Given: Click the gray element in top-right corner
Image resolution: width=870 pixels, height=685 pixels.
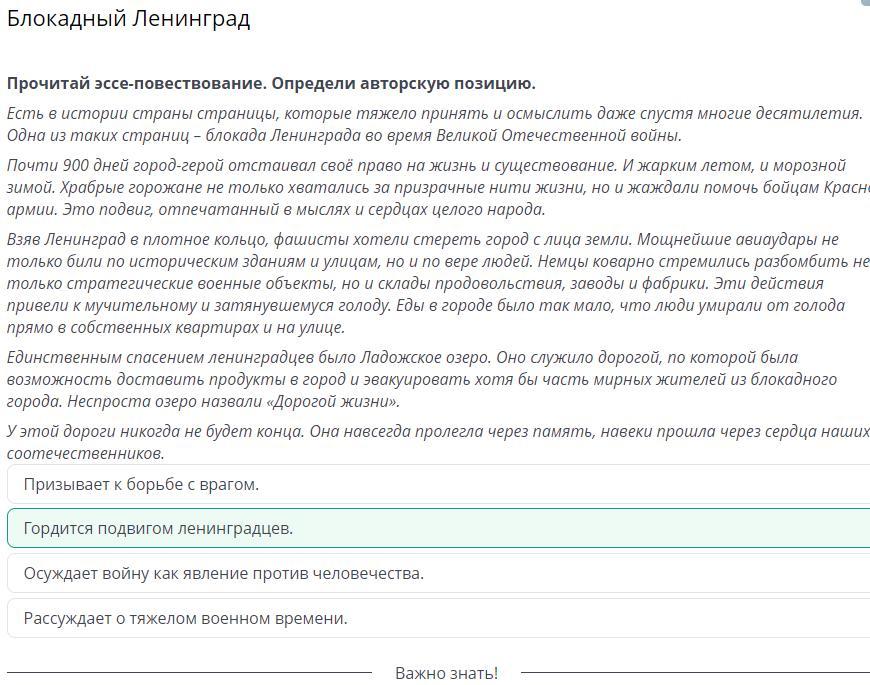Looking at the screenshot, I should click(x=865, y=3).
